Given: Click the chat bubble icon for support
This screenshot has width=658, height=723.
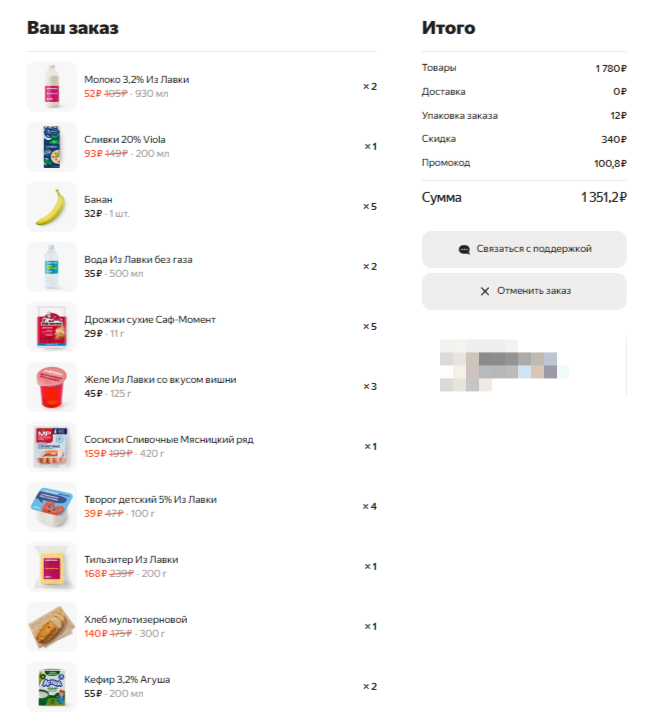Looking at the screenshot, I should click(464, 249).
